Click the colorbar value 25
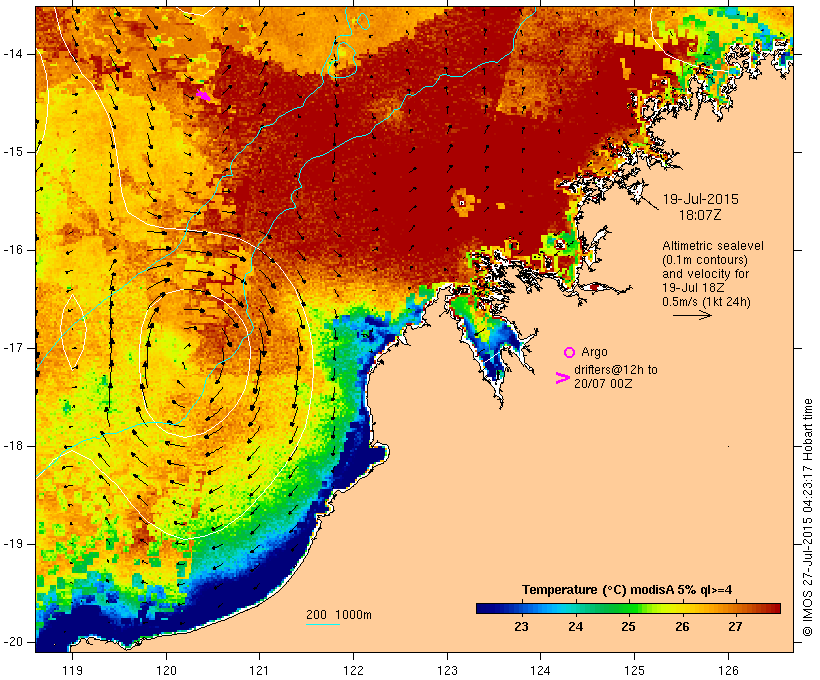 629,627
